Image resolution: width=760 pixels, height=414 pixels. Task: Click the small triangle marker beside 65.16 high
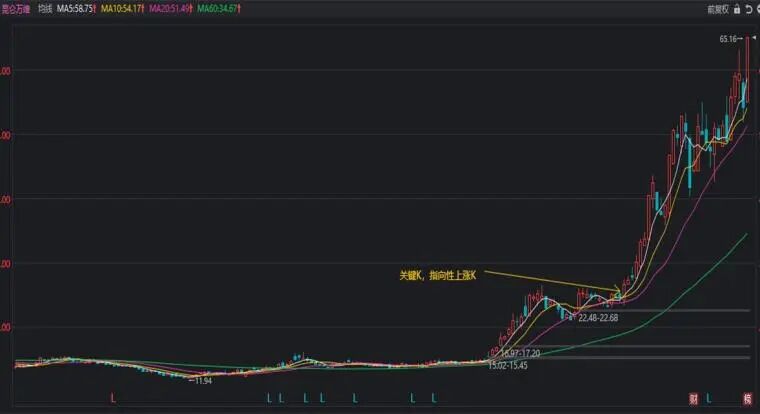tap(754, 38)
